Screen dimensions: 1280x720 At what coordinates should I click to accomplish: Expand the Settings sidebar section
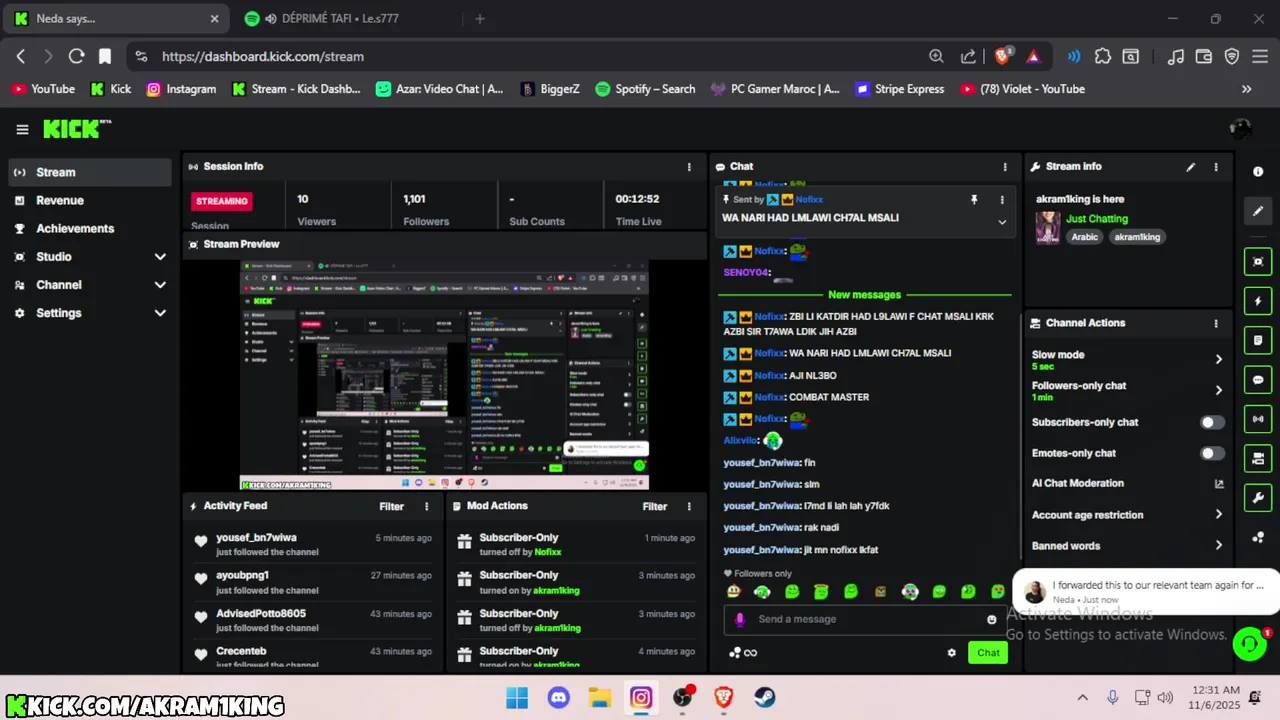160,313
